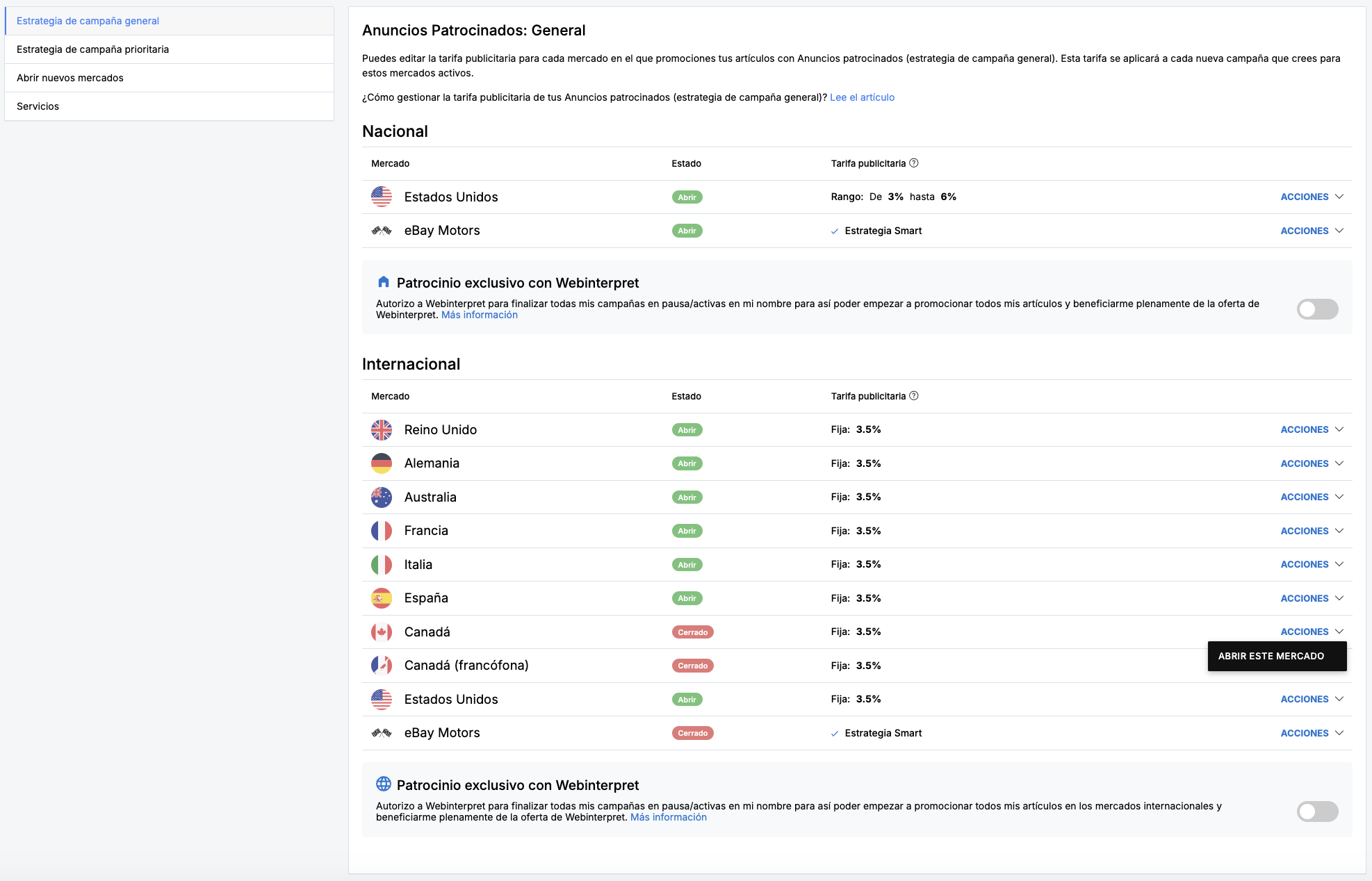1372x881 pixels.
Task: Click the Australia market name
Action: click(430, 497)
